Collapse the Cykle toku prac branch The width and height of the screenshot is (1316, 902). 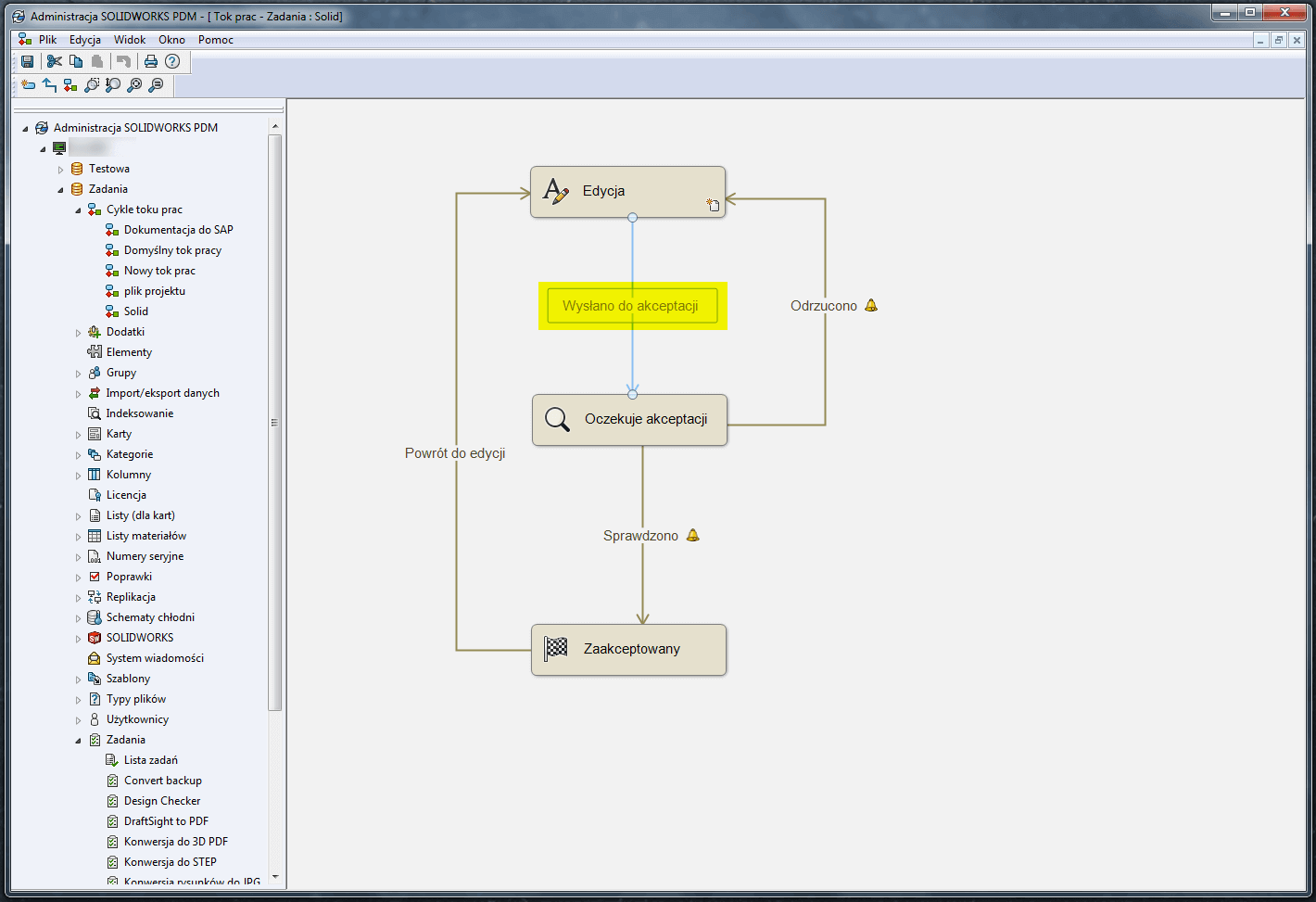click(79, 209)
